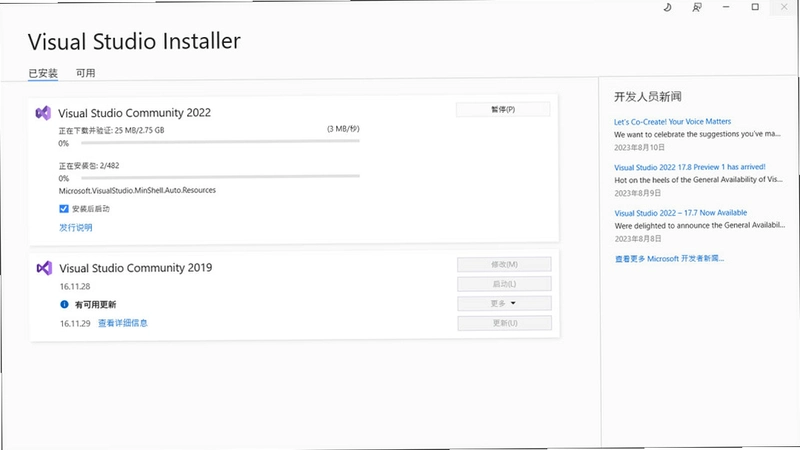Open Visual Studio 2022 17.8 Preview 1 news link
This screenshot has height=450, width=800.
(x=690, y=167)
